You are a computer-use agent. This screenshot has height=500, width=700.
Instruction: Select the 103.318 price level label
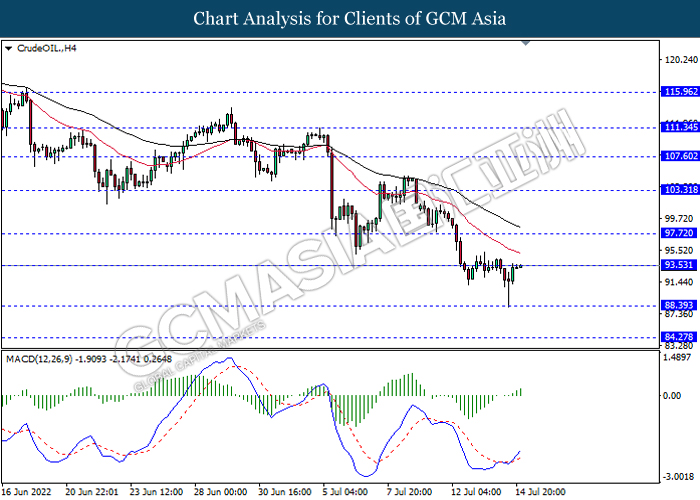pyautogui.click(x=680, y=190)
